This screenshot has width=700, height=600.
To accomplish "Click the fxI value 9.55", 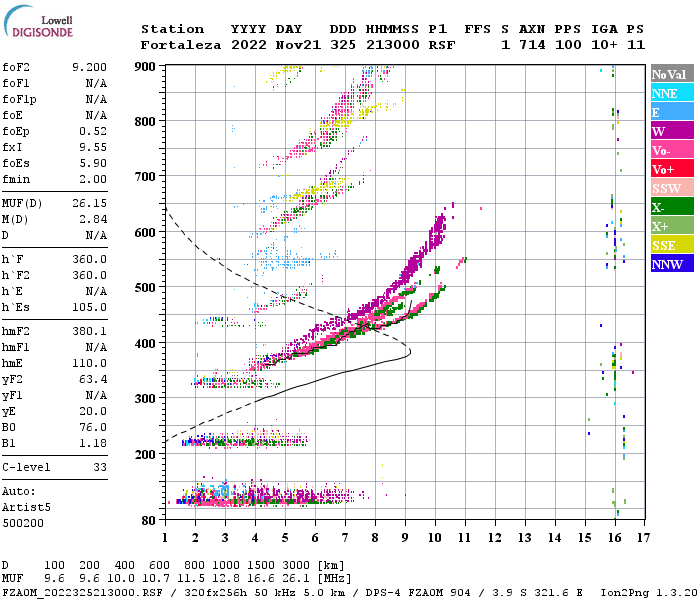I will 93,147.
